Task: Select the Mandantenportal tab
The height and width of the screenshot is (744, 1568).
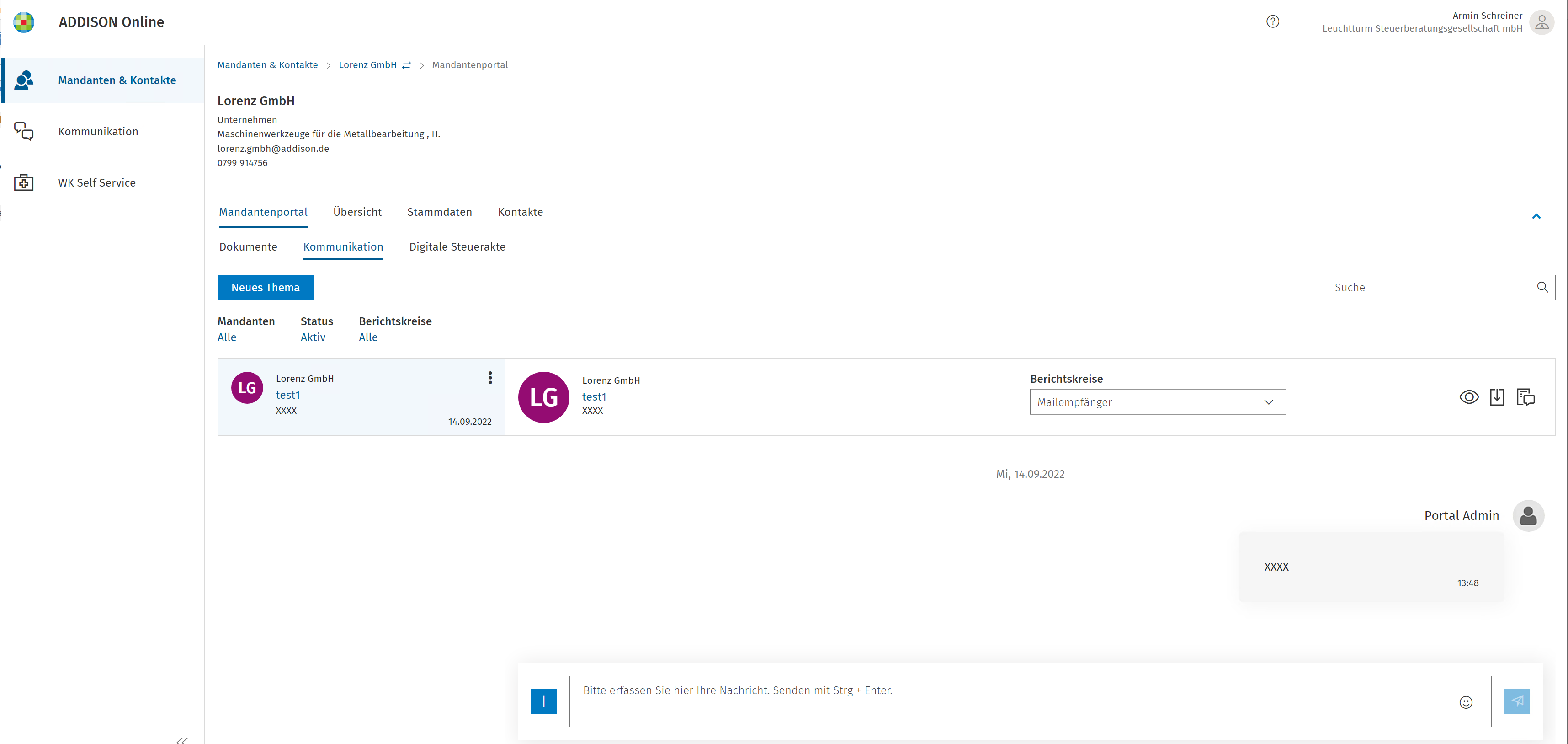Action: click(x=263, y=212)
